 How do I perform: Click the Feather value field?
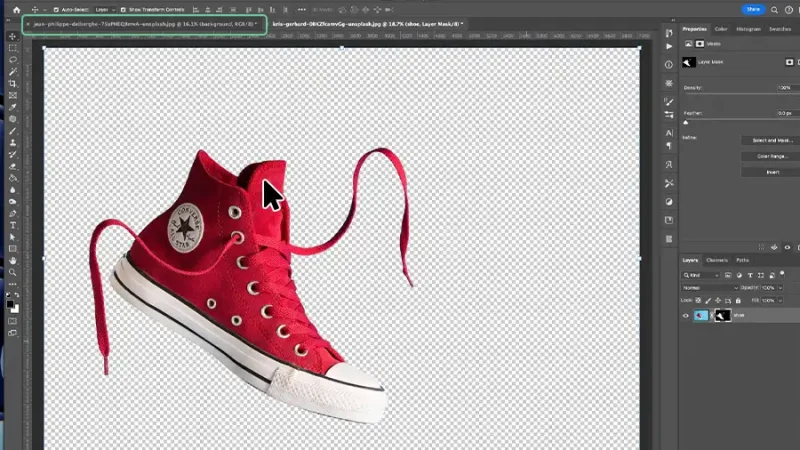coord(787,113)
